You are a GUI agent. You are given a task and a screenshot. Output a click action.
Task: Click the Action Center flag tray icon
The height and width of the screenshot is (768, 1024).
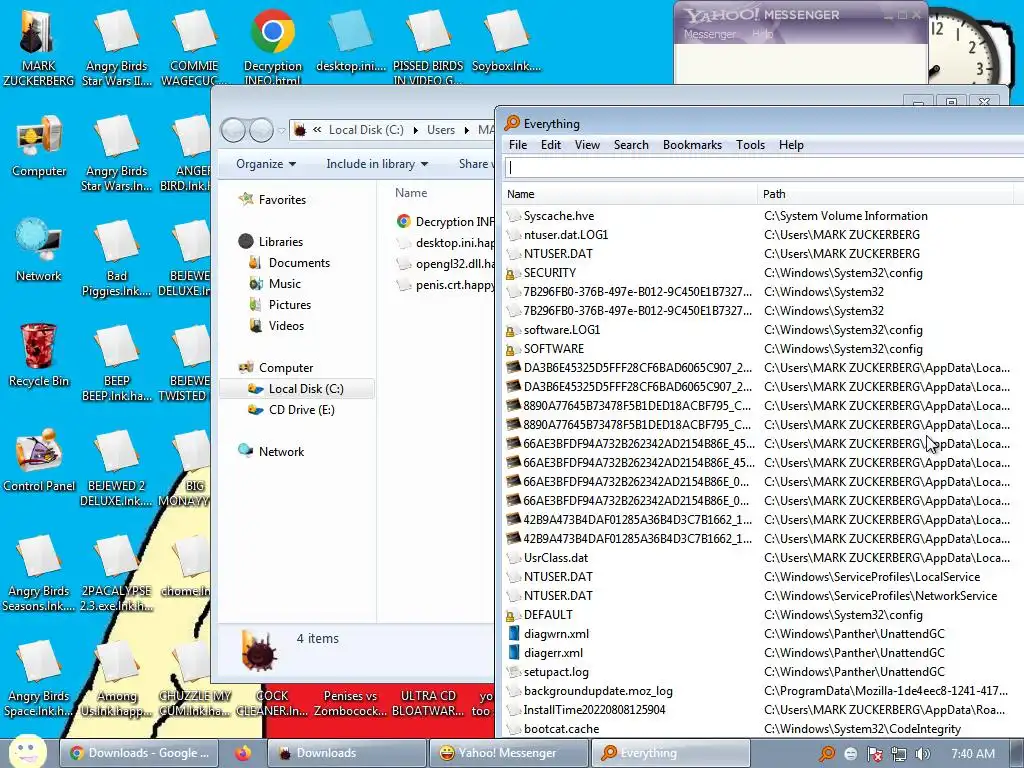point(874,754)
